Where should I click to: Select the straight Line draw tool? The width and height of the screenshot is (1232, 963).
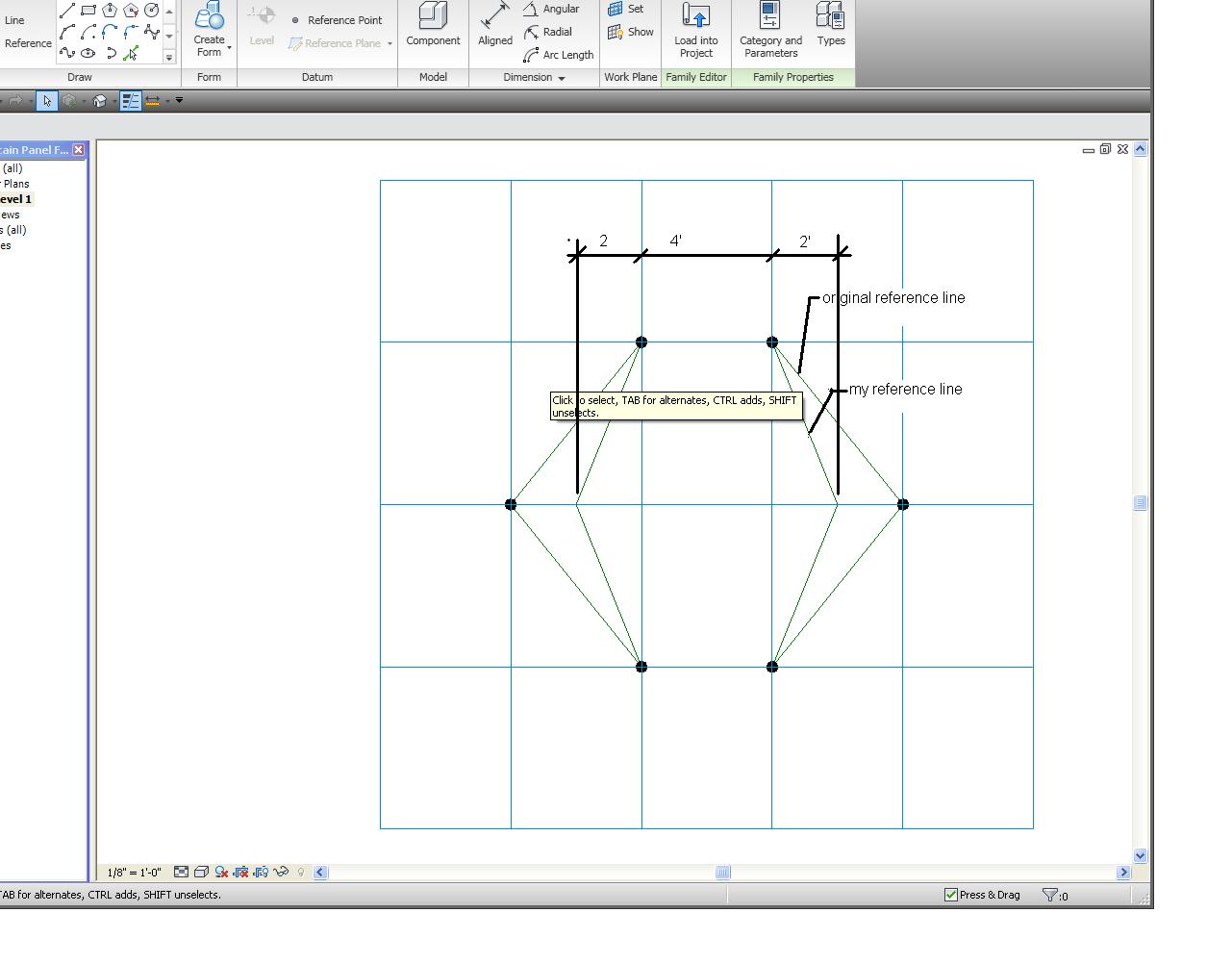[67, 11]
